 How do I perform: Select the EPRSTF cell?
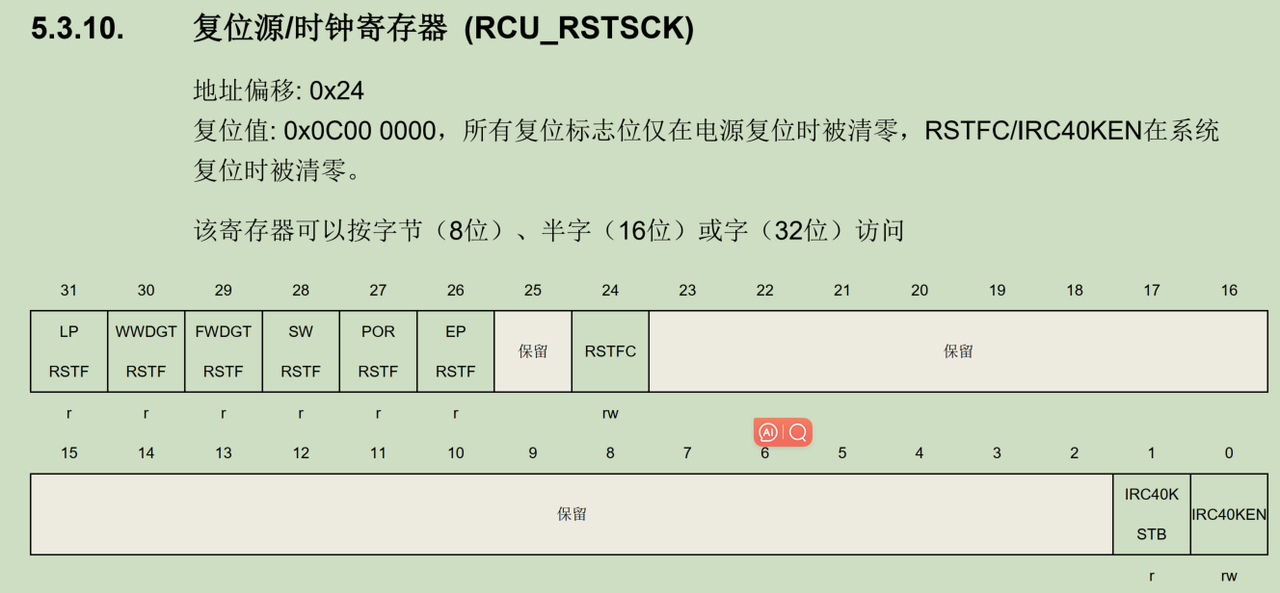[x=455, y=351]
